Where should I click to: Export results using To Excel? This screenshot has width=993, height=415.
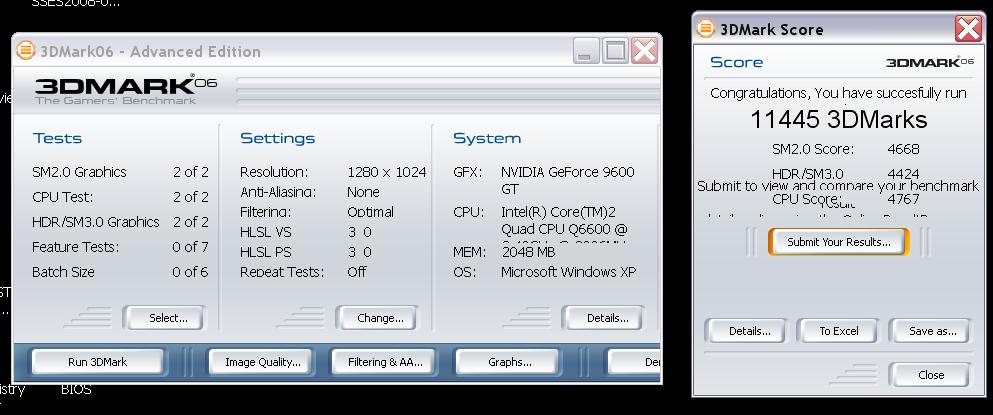(x=838, y=331)
